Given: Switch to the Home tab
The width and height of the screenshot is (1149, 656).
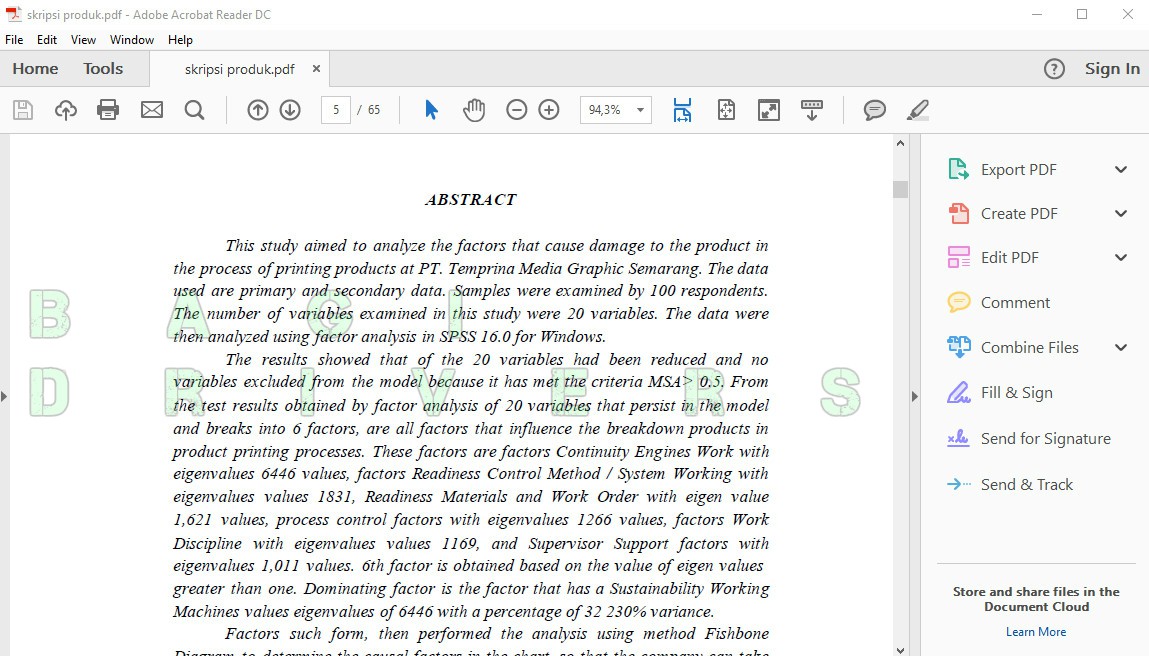Looking at the screenshot, I should pos(35,69).
